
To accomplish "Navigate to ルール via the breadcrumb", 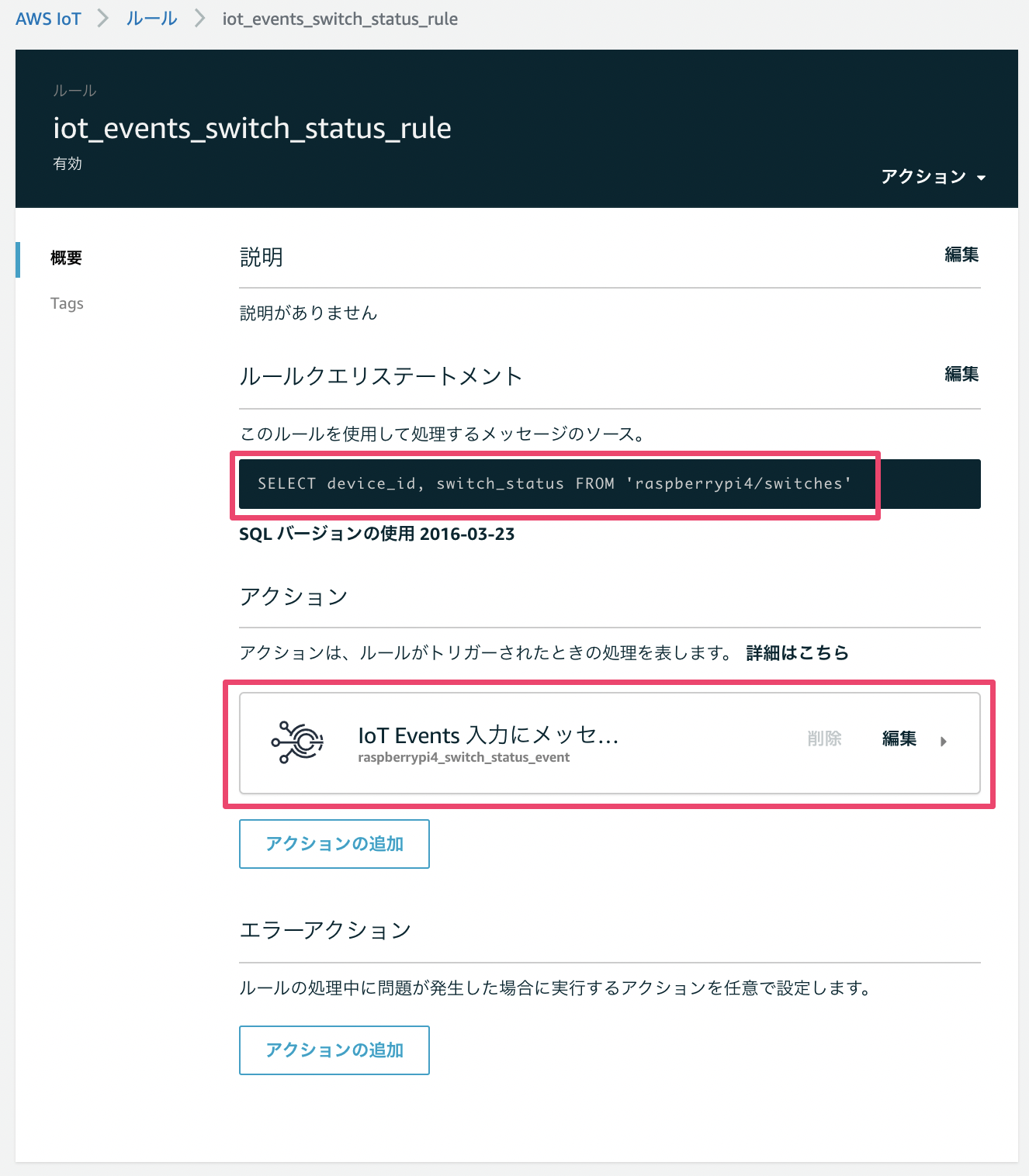I will pyautogui.click(x=151, y=19).
